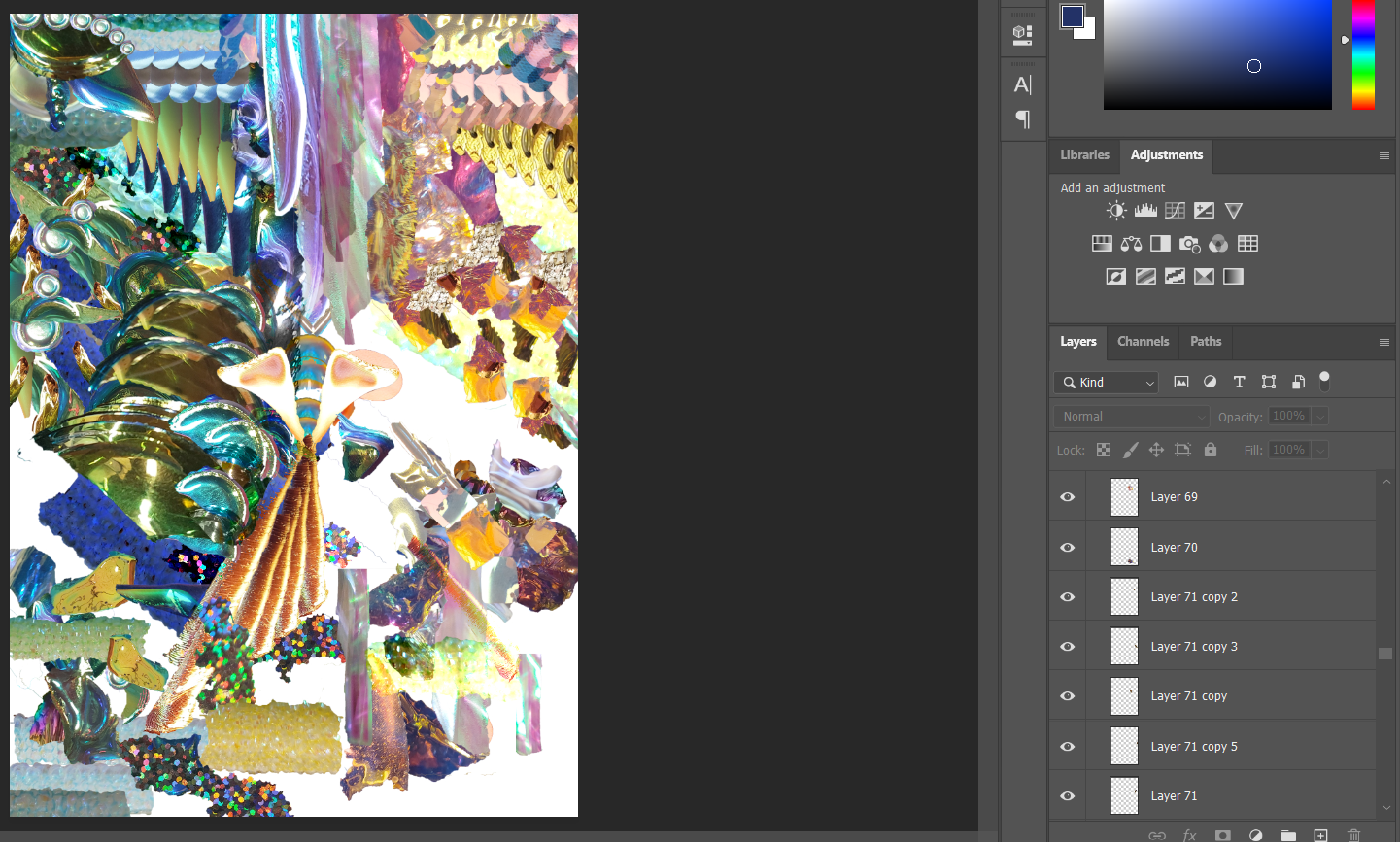
Task: Open the Character panel icon
Action: [1022, 85]
